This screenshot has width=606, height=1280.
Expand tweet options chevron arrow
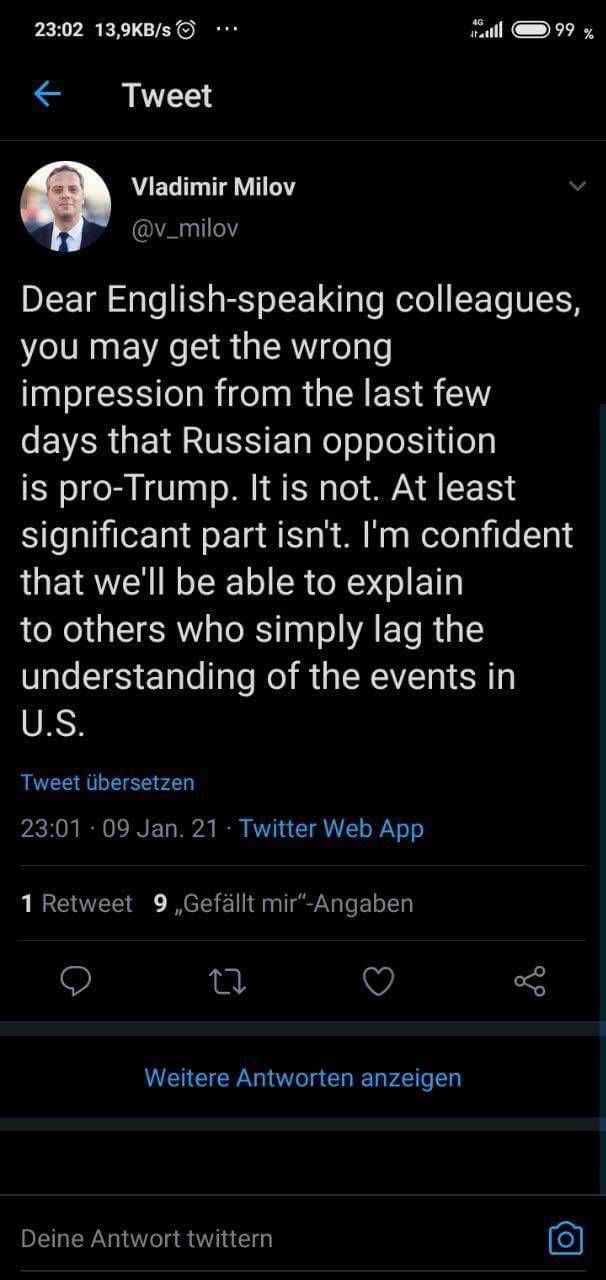click(x=577, y=186)
